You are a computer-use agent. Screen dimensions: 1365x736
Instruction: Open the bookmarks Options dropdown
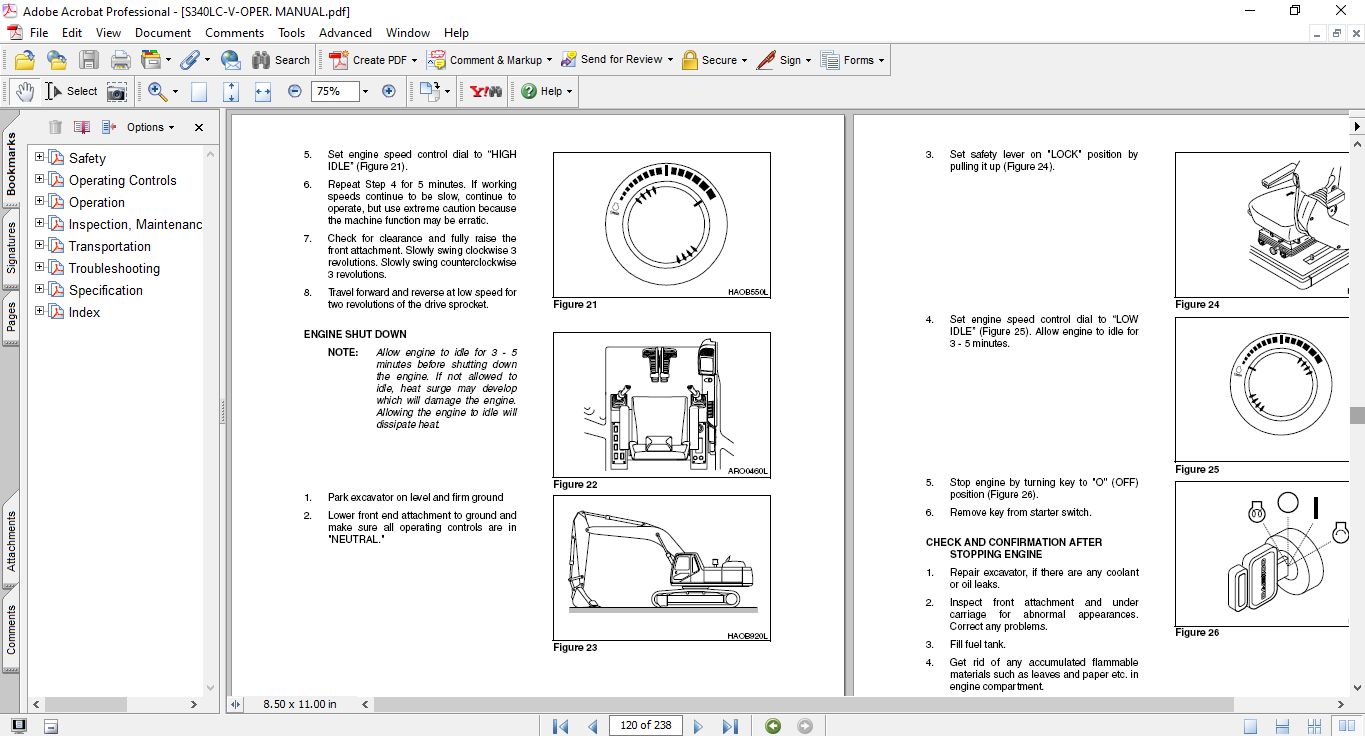click(150, 127)
